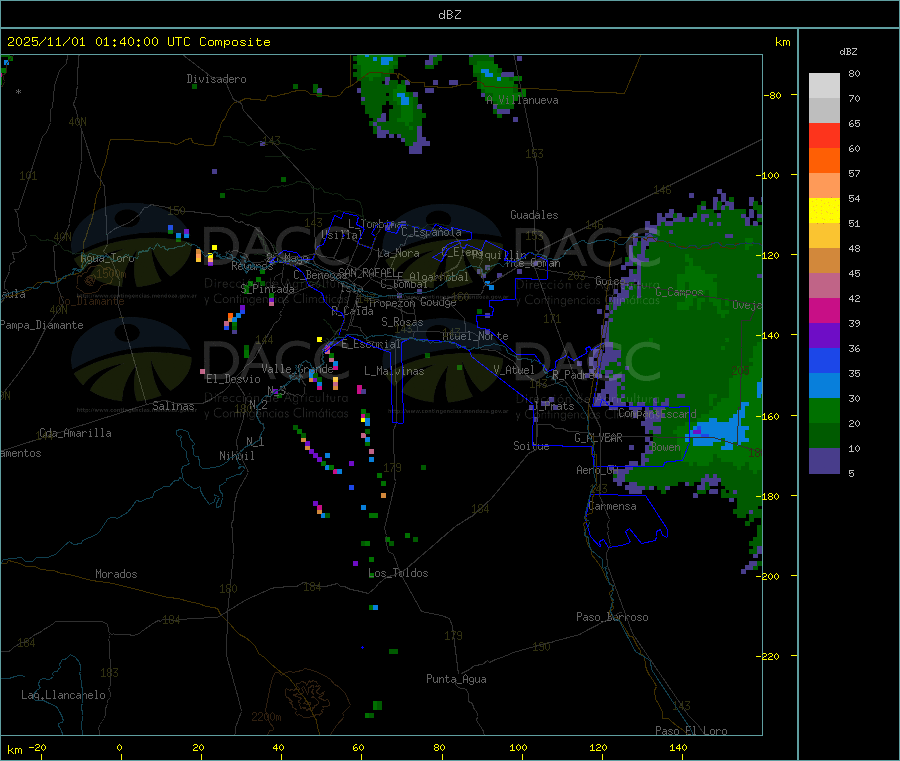Click the 2200m volcano elevation label
This screenshot has width=900, height=761.
[266, 717]
